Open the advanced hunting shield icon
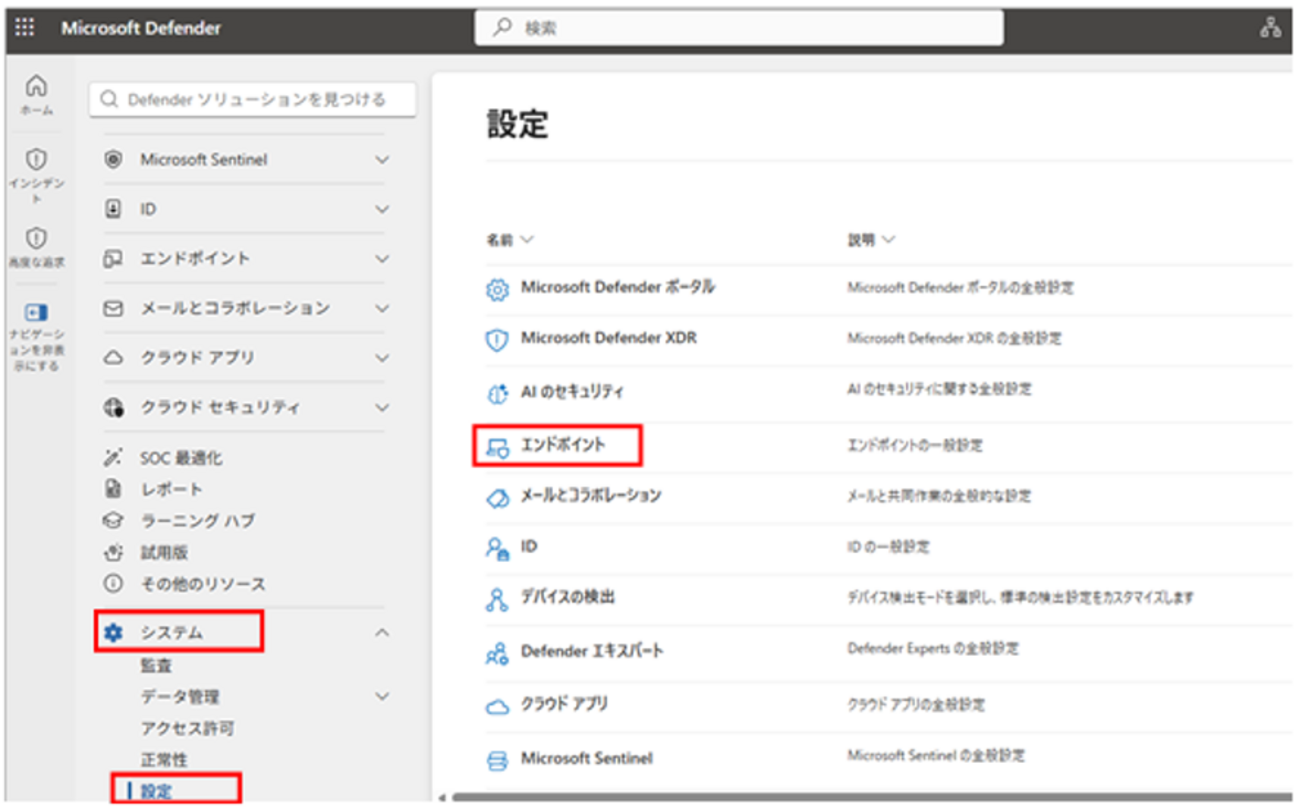The image size is (1299, 808). (36, 238)
